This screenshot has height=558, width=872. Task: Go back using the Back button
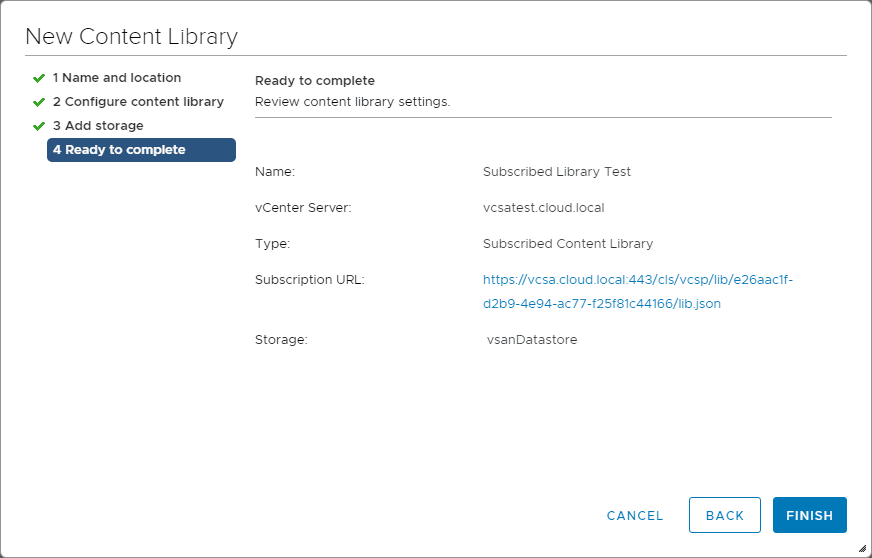pyautogui.click(x=724, y=515)
